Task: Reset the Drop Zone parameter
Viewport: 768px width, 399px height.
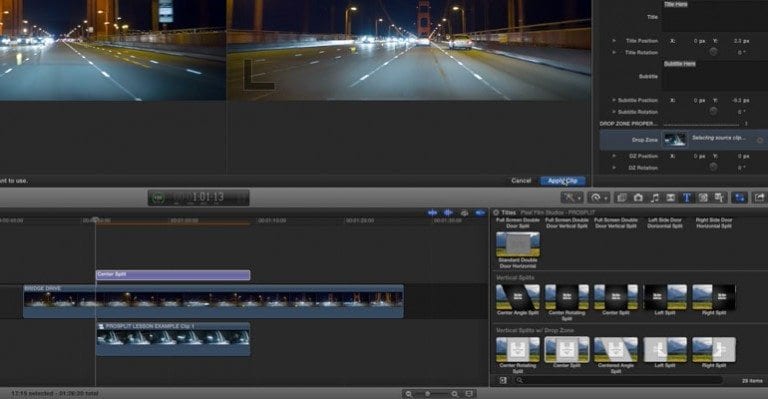Action: 760,140
